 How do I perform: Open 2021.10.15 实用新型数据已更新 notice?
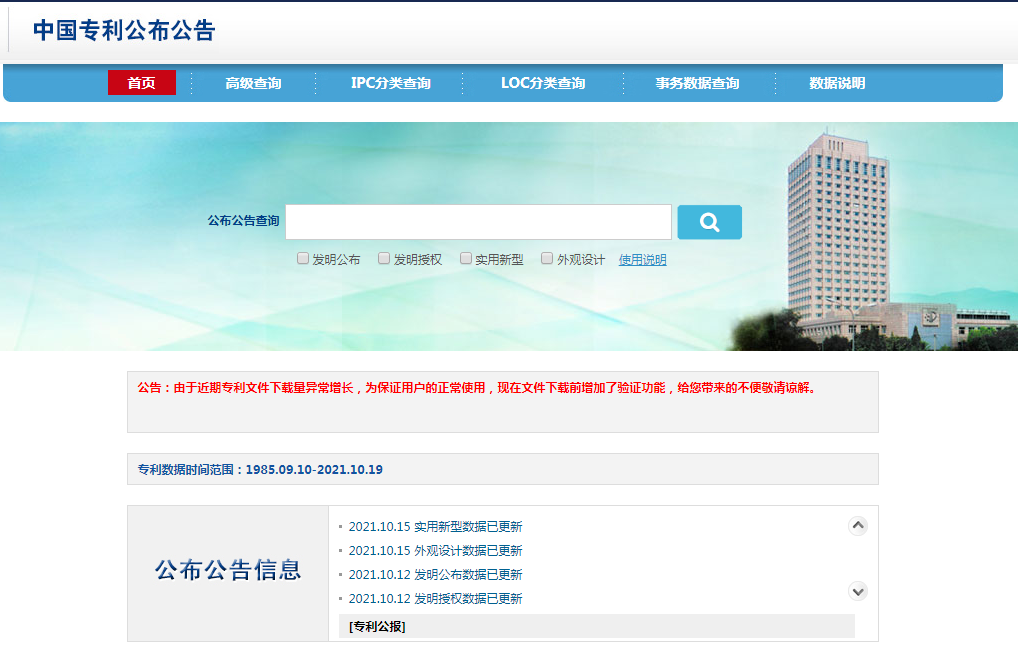(435, 527)
